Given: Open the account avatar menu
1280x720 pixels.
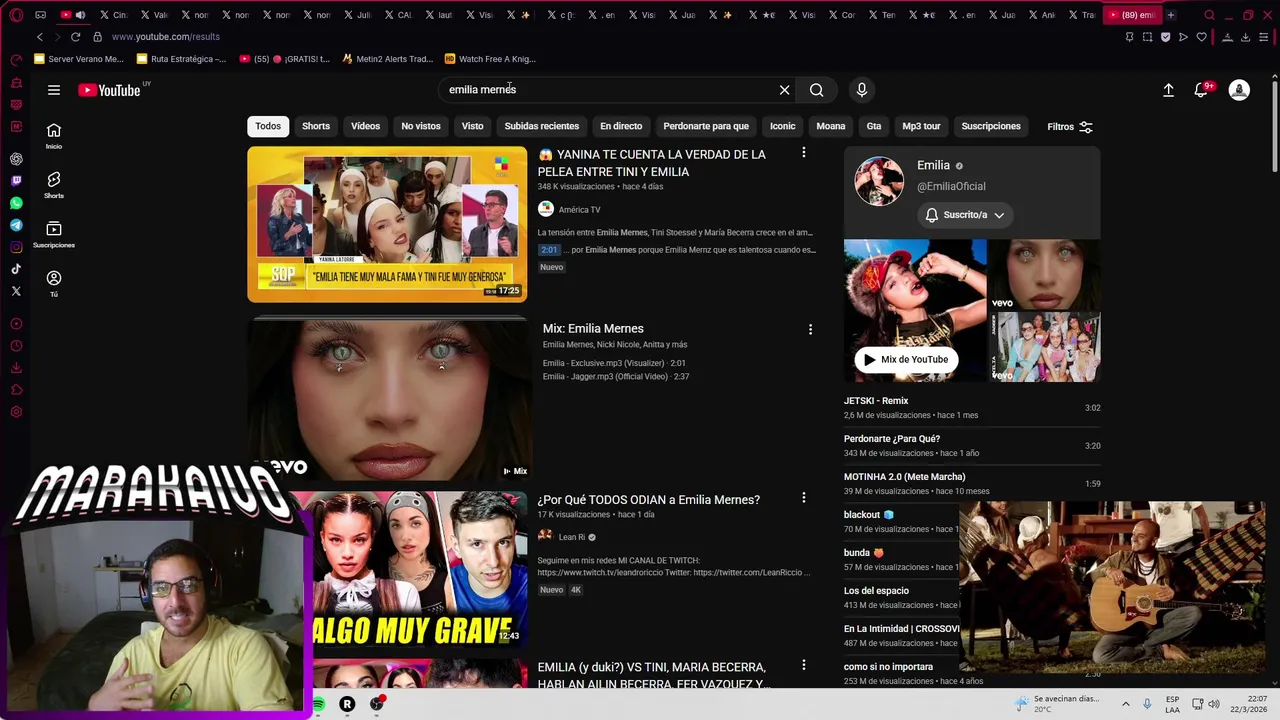Looking at the screenshot, I should (x=1239, y=90).
